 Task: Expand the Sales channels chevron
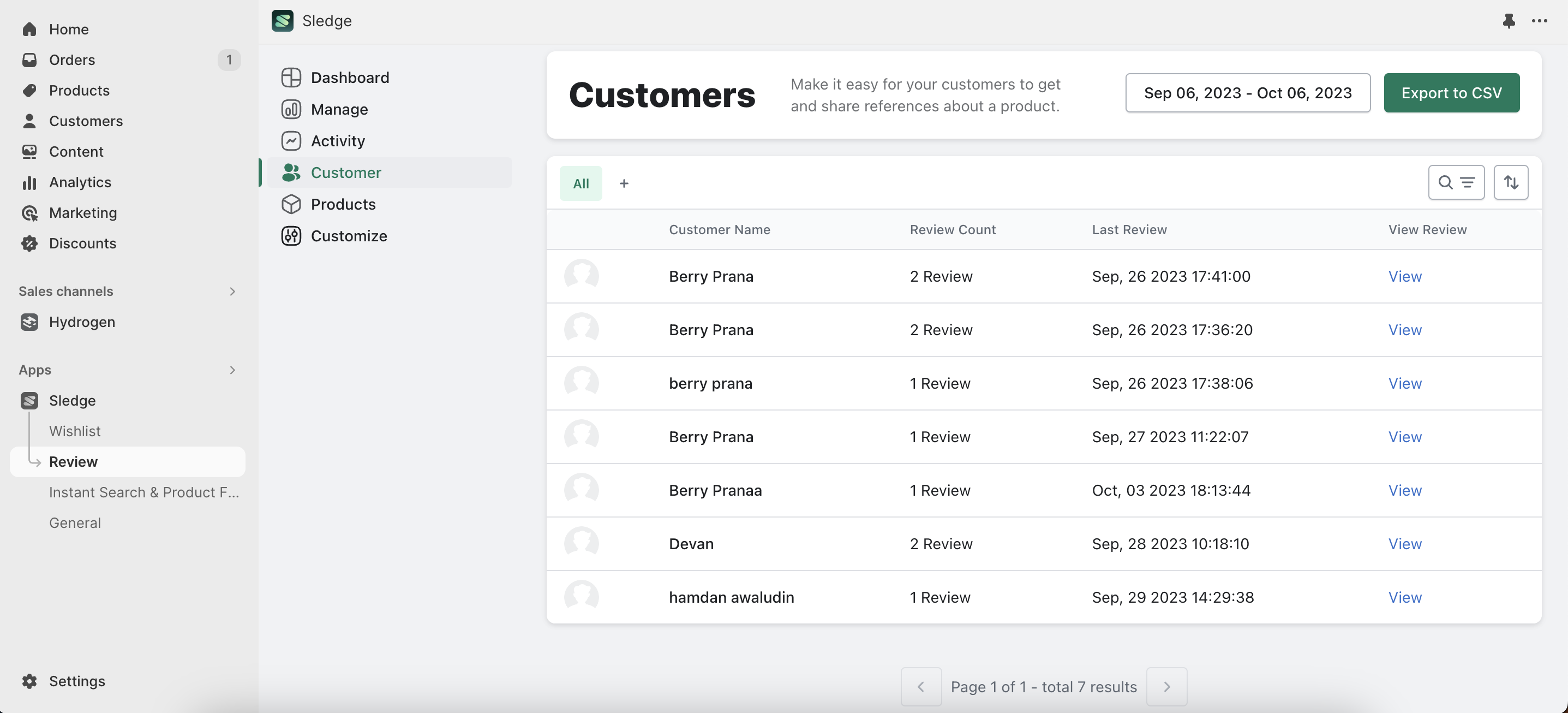[x=232, y=291]
